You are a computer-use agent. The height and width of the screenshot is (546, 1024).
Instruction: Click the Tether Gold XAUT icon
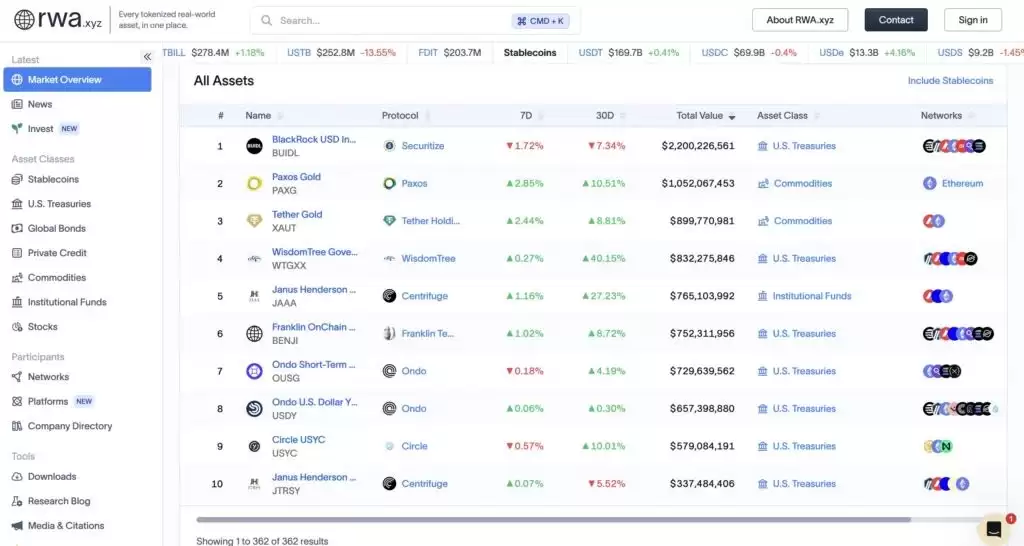tap(254, 221)
